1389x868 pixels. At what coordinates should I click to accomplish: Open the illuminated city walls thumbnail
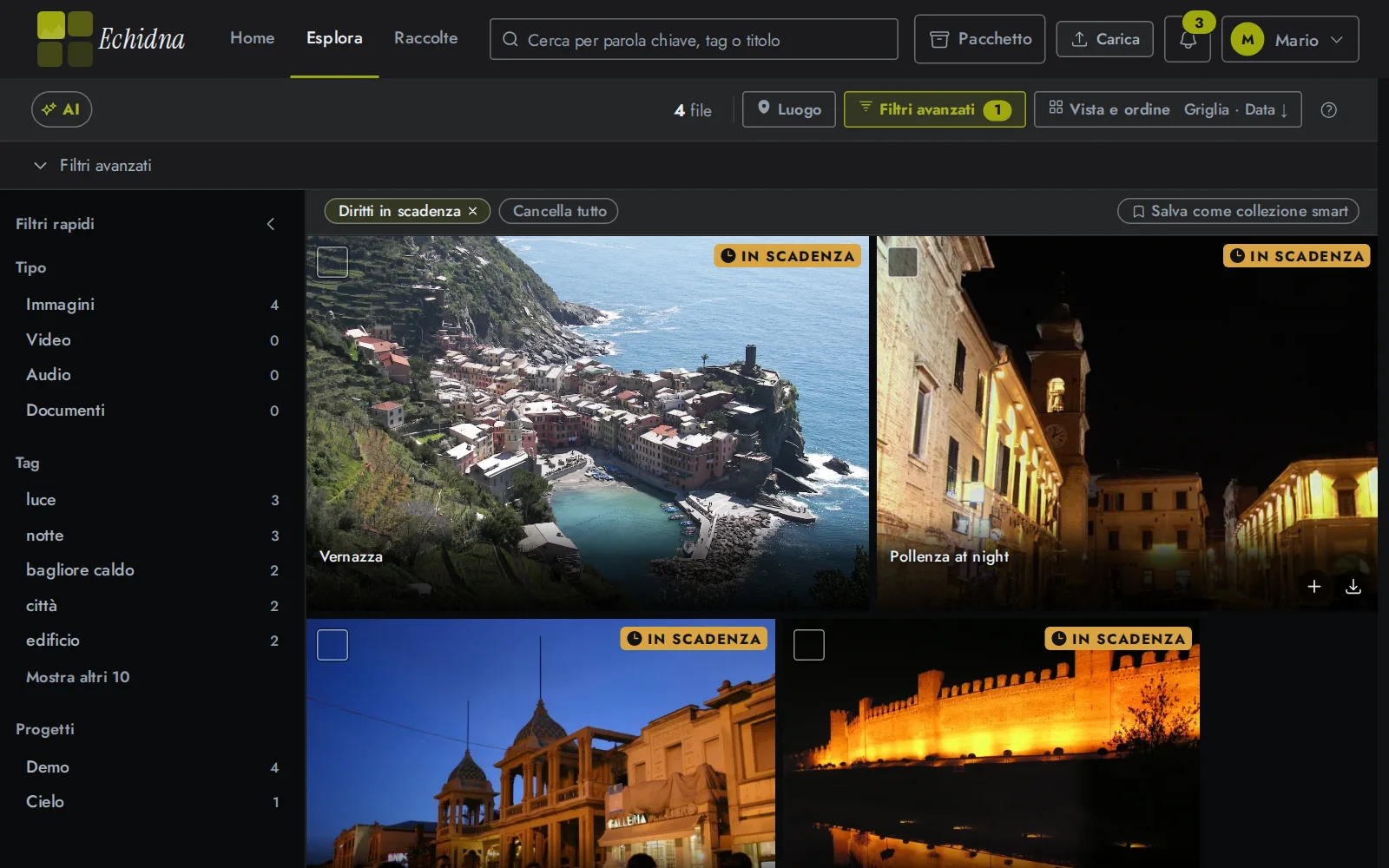point(991,743)
